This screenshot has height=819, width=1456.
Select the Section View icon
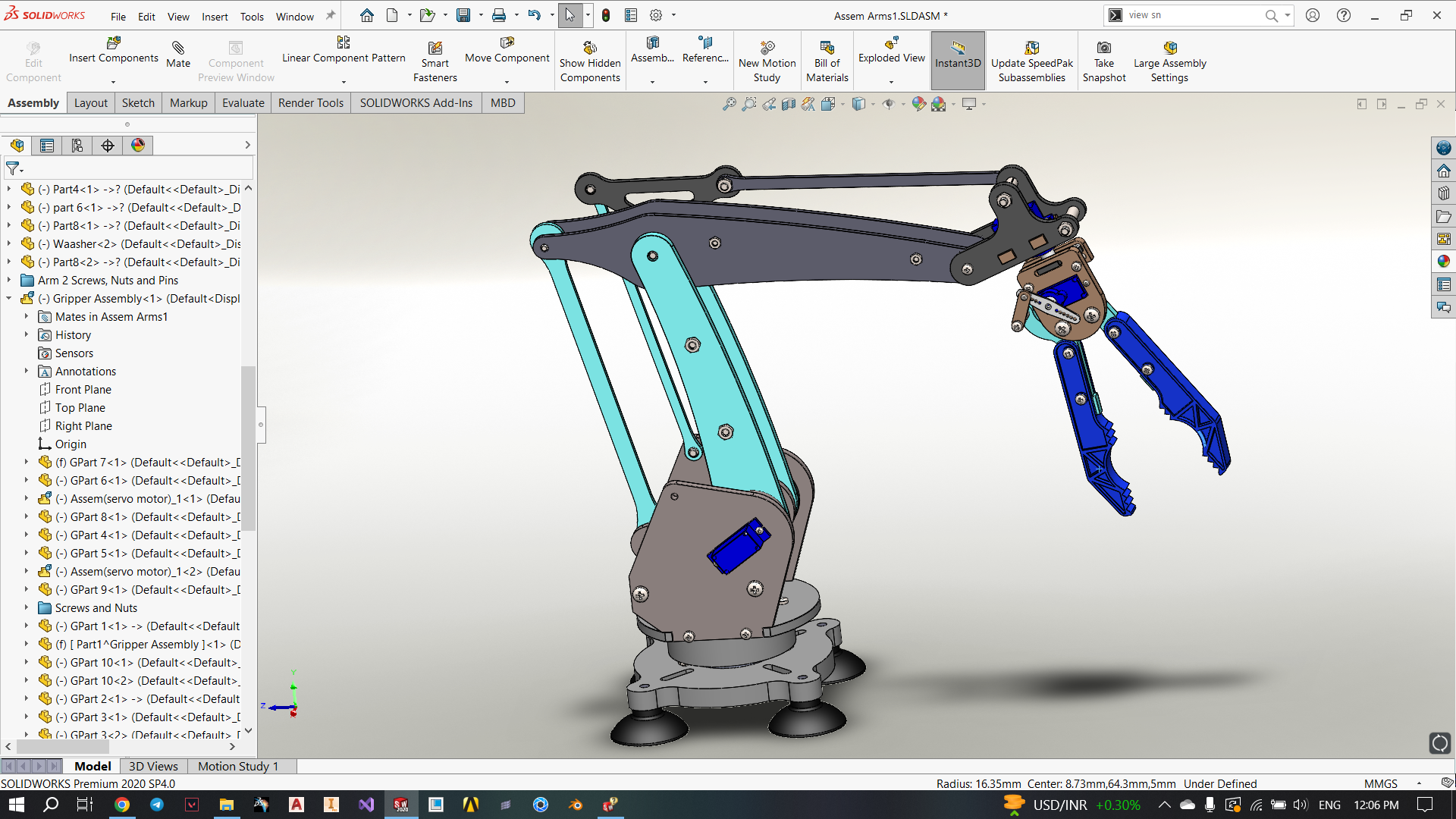[789, 104]
